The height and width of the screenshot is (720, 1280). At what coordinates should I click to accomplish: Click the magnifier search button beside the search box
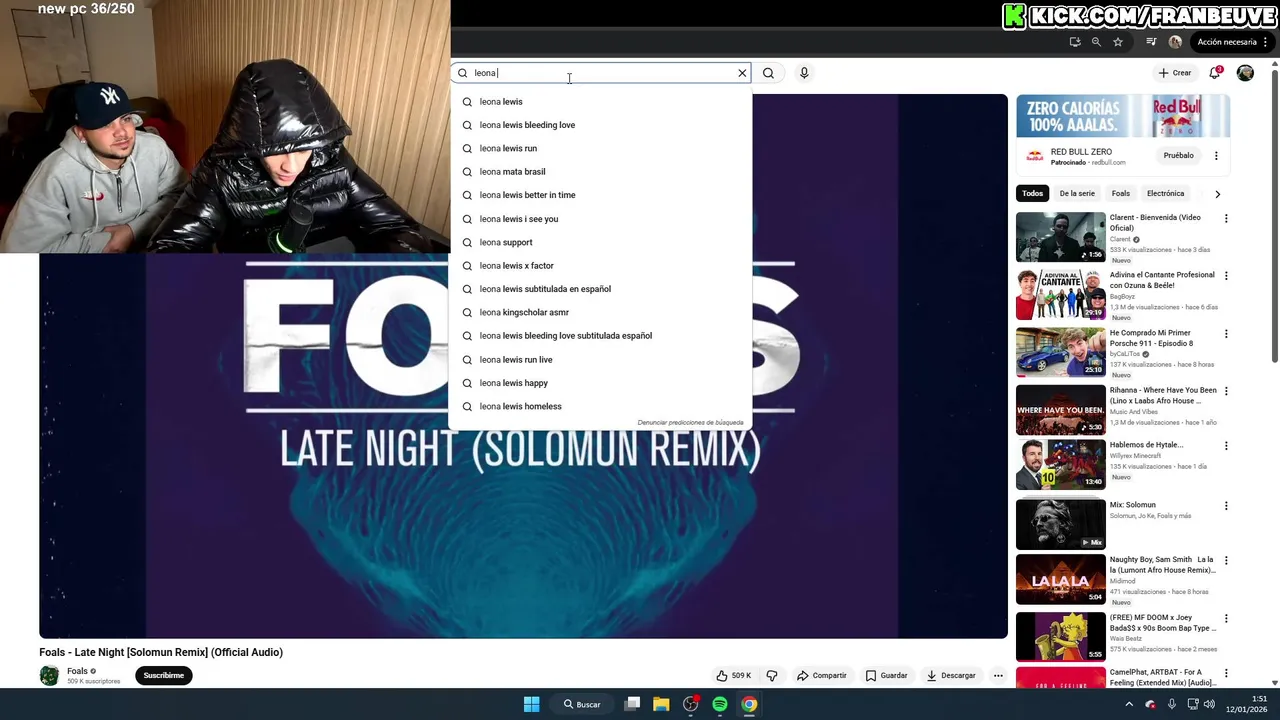tap(768, 73)
